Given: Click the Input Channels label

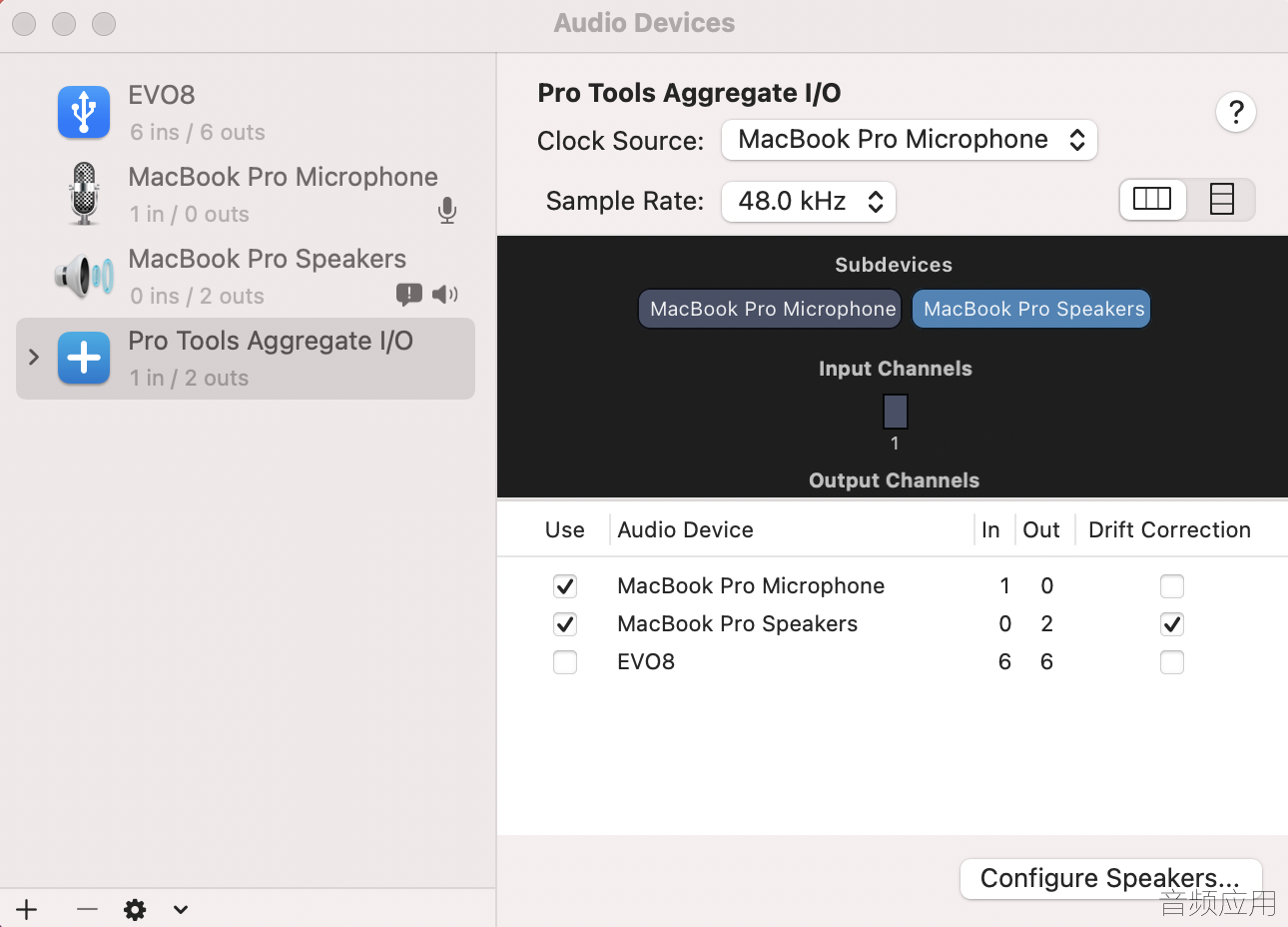Looking at the screenshot, I should [896, 369].
